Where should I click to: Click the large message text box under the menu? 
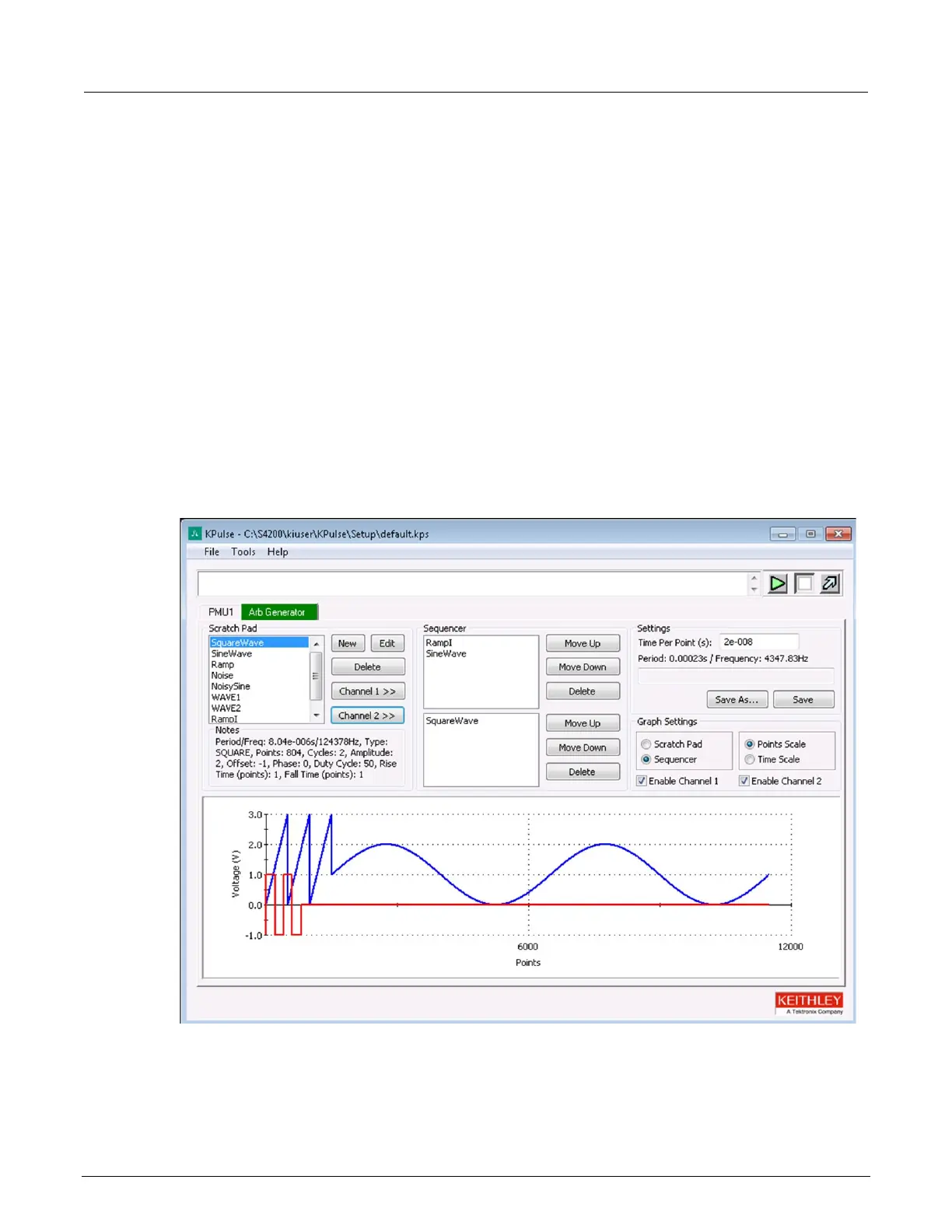tap(473, 584)
